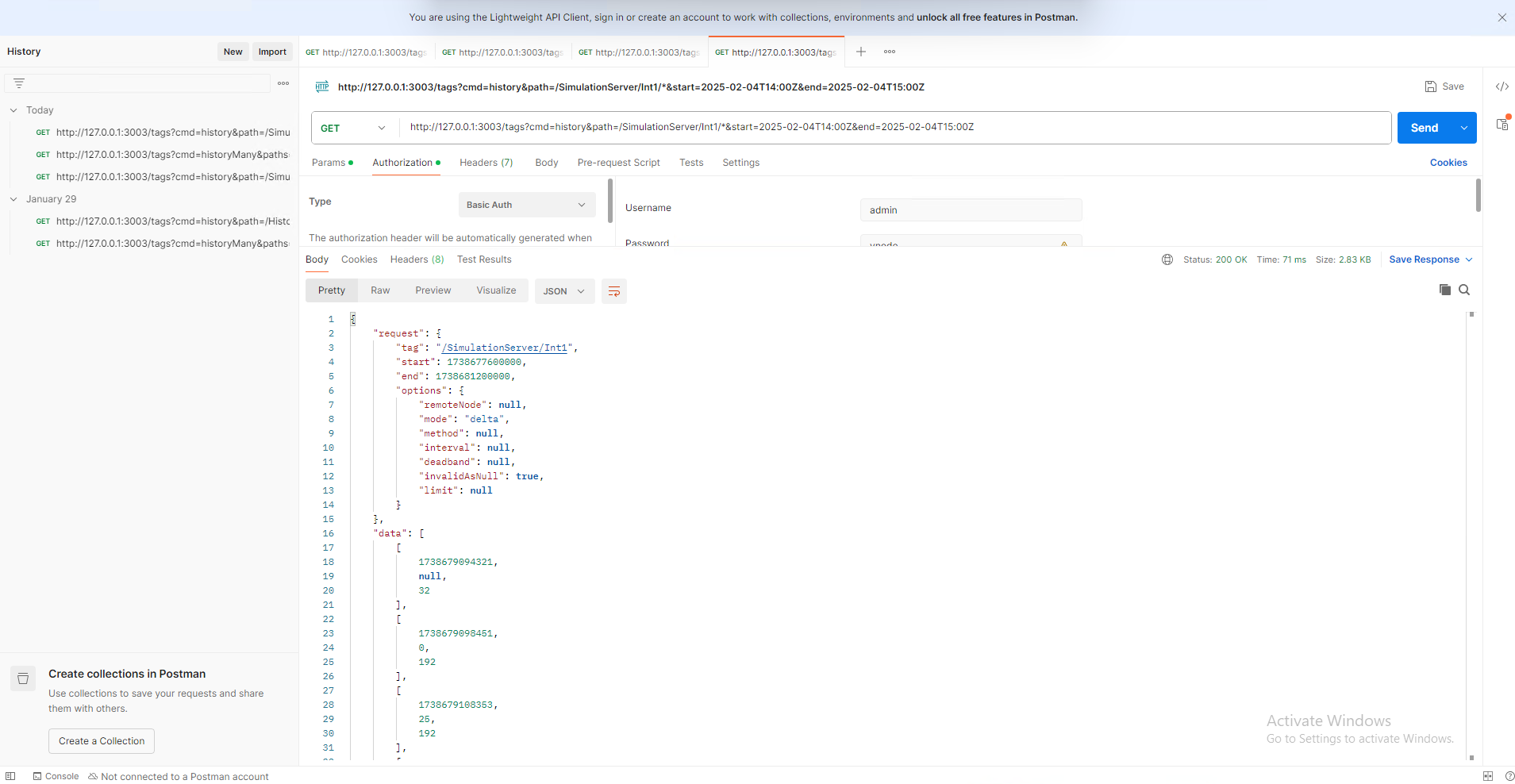Collapse the January 29 history group
The width and height of the screenshot is (1515, 784).
pyautogui.click(x=13, y=199)
